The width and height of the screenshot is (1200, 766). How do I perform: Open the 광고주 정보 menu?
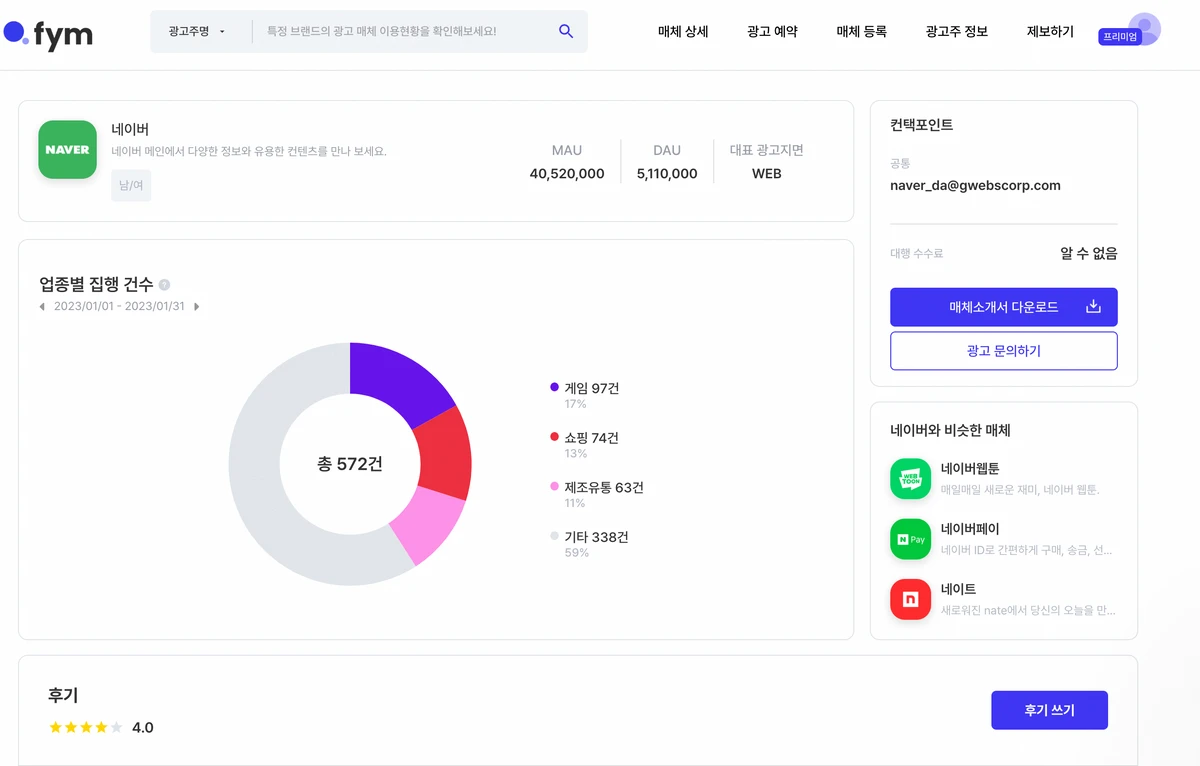click(957, 32)
